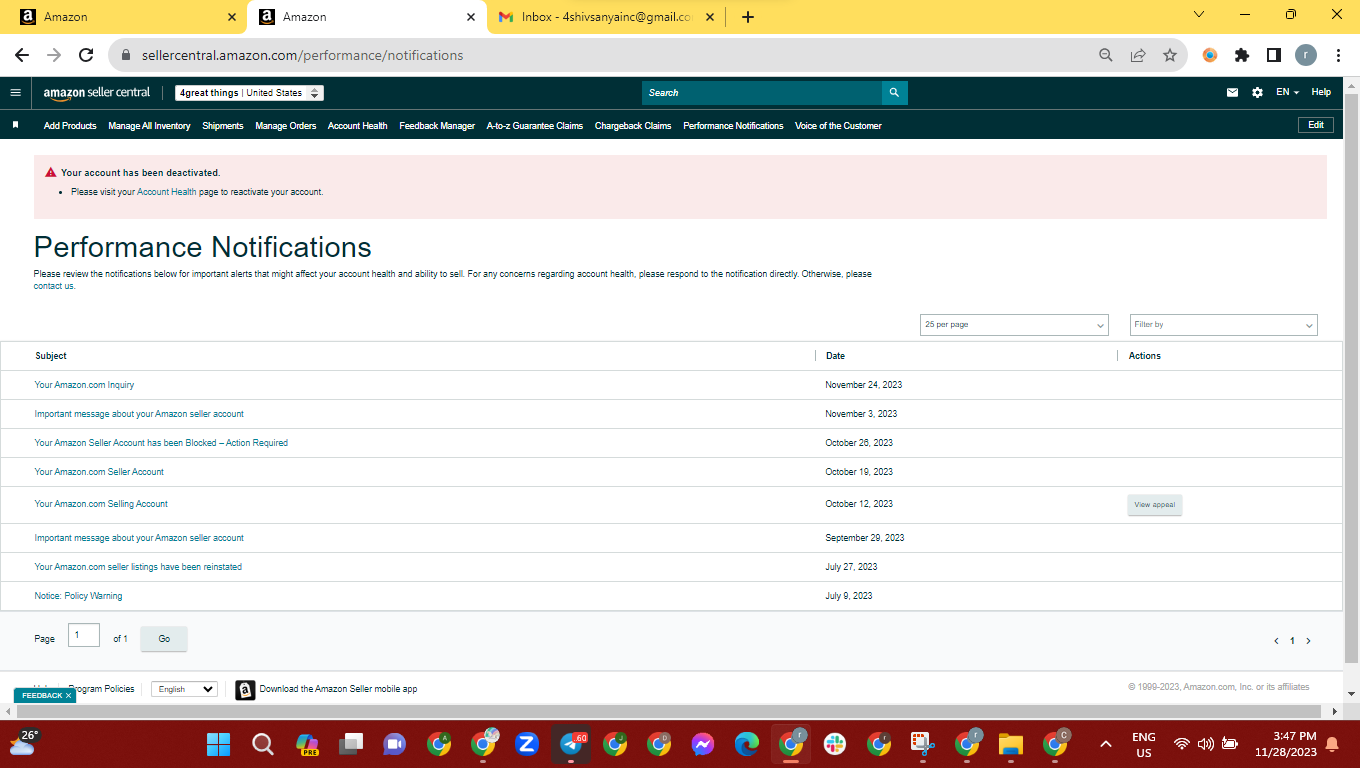Launch Copilot preview from the taskbar
Image resolution: width=1360 pixels, height=768 pixels.
307,744
